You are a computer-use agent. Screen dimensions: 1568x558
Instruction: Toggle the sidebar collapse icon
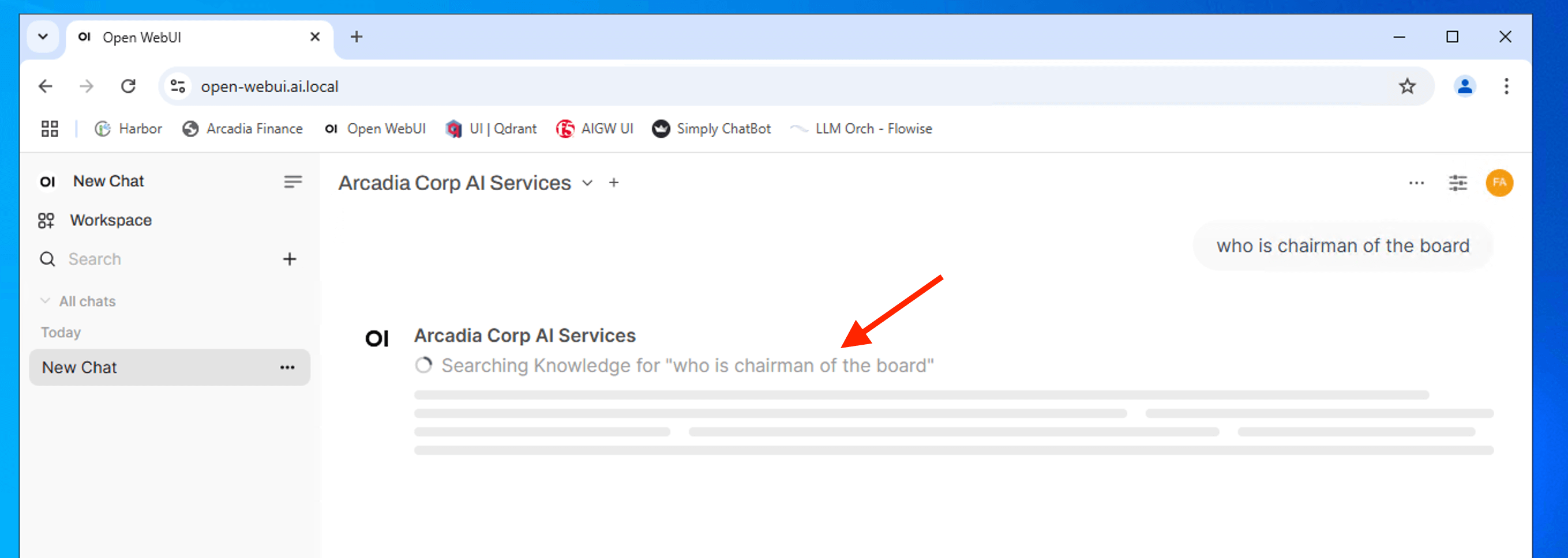coord(292,182)
